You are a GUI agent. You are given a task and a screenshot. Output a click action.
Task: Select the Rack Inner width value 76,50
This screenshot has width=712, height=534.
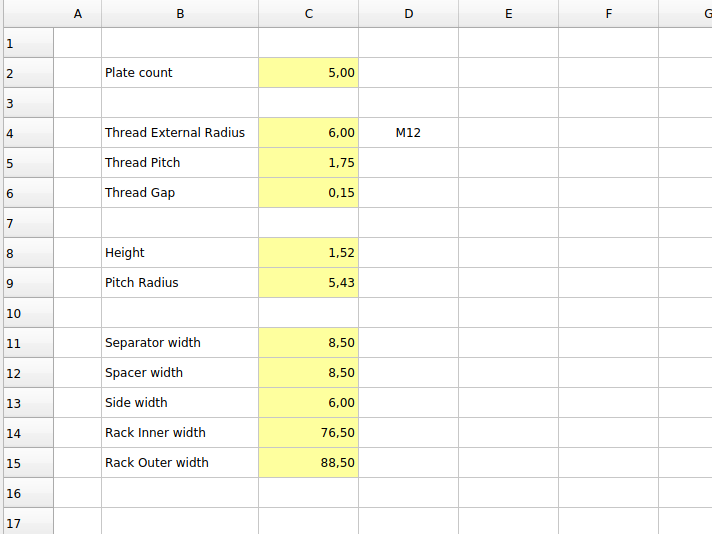pos(308,433)
